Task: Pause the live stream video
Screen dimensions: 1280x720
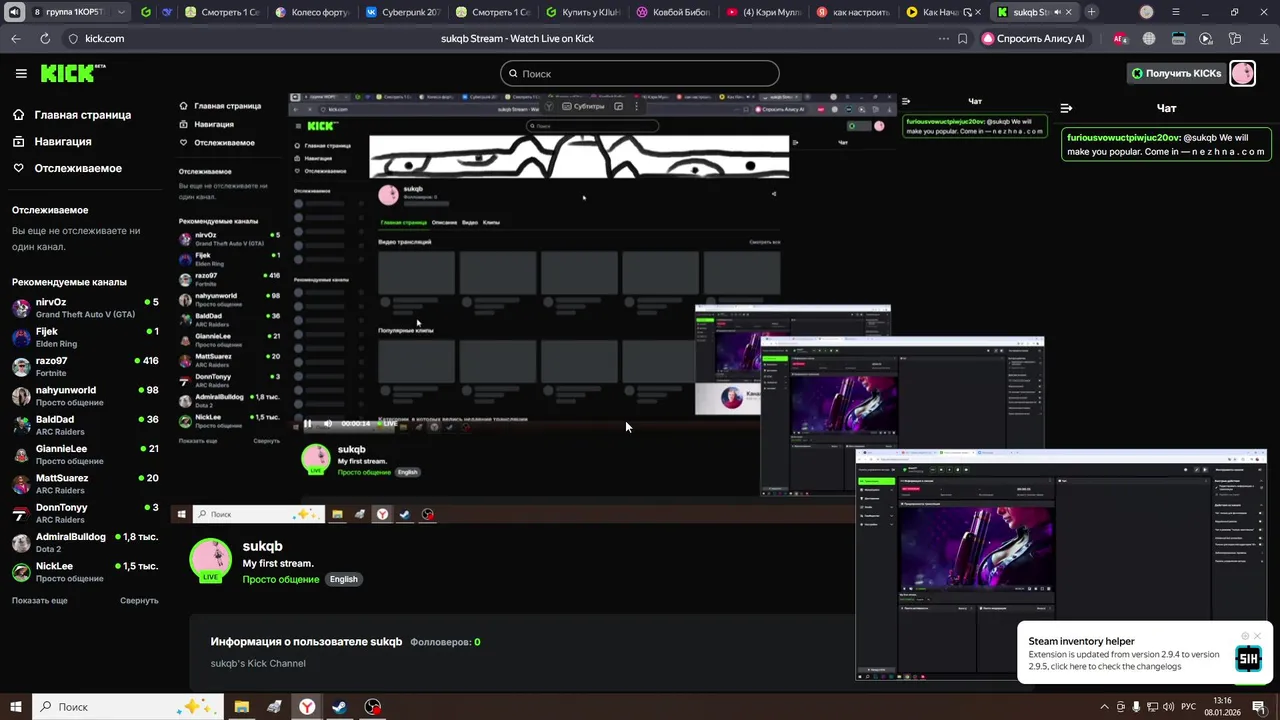Action: click(307, 424)
